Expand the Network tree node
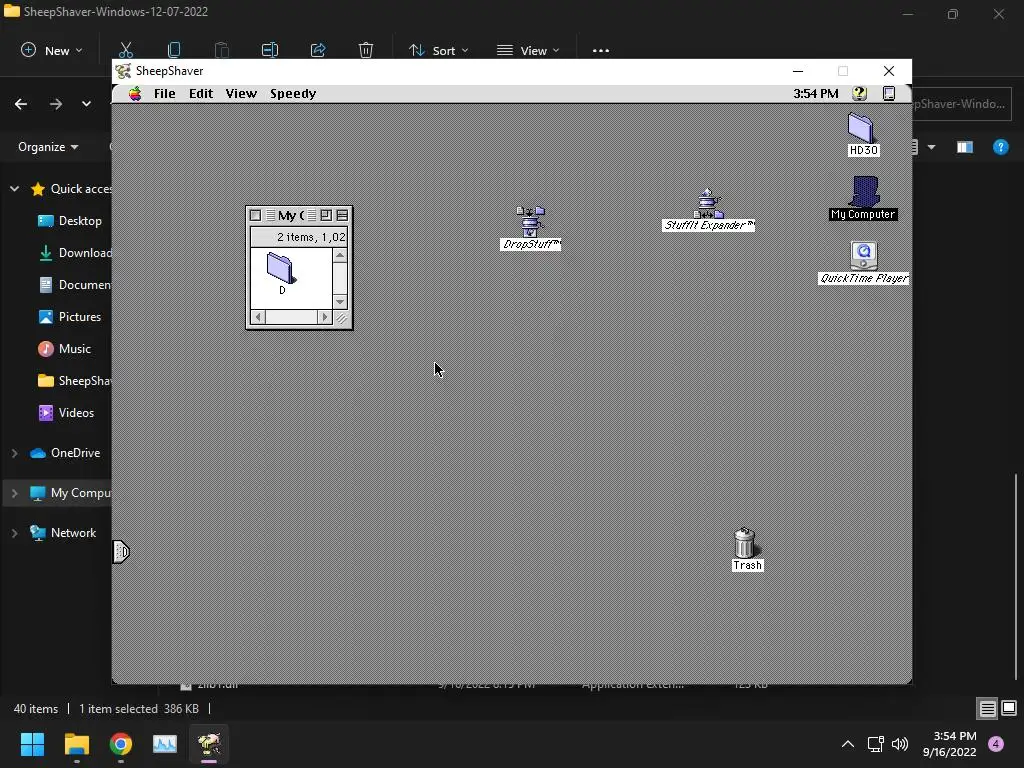1024x768 pixels. [14, 533]
